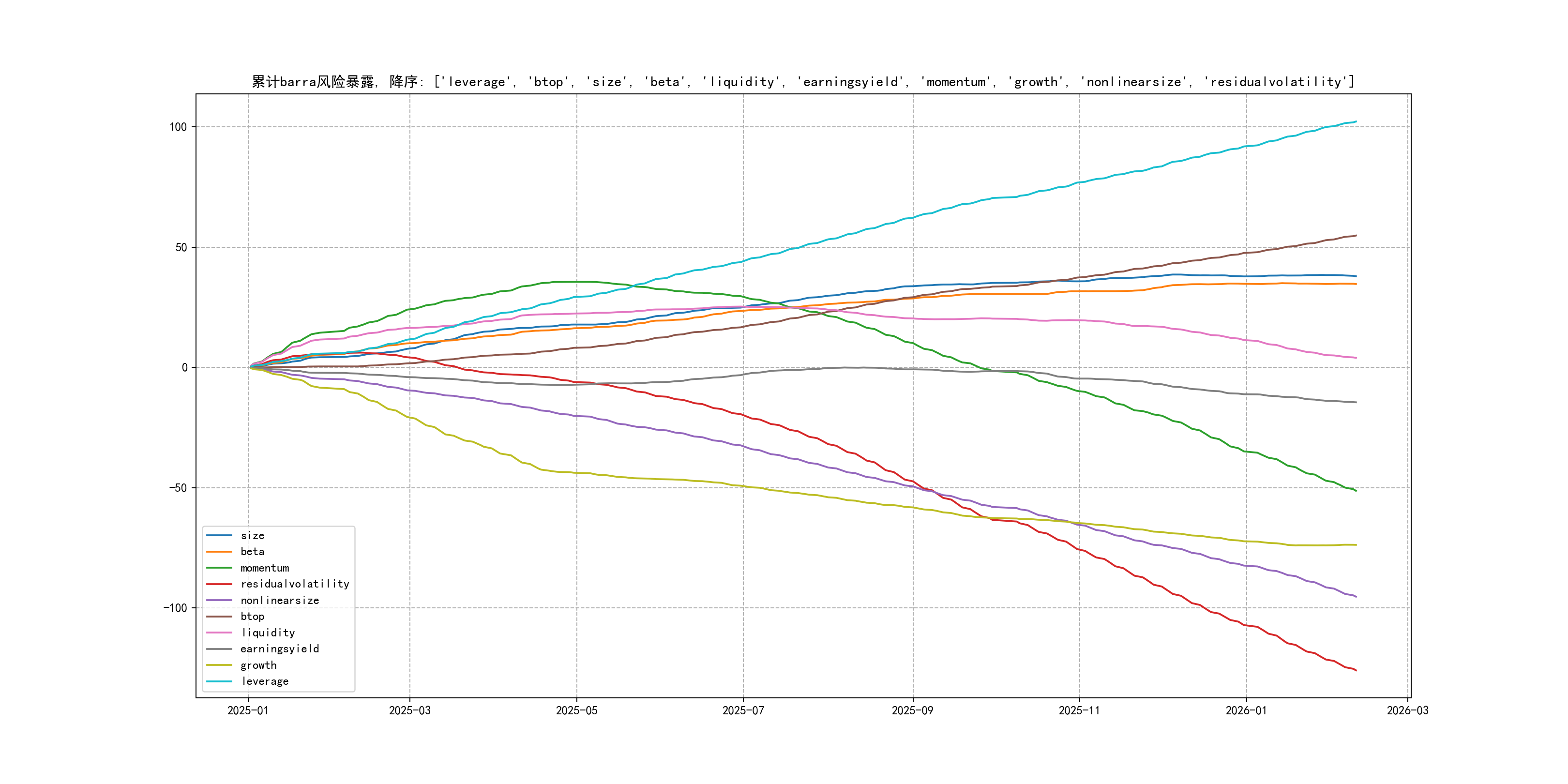This screenshot has height=784, width=1568.
Task: Click the chart title text
Action: (803, 82)
